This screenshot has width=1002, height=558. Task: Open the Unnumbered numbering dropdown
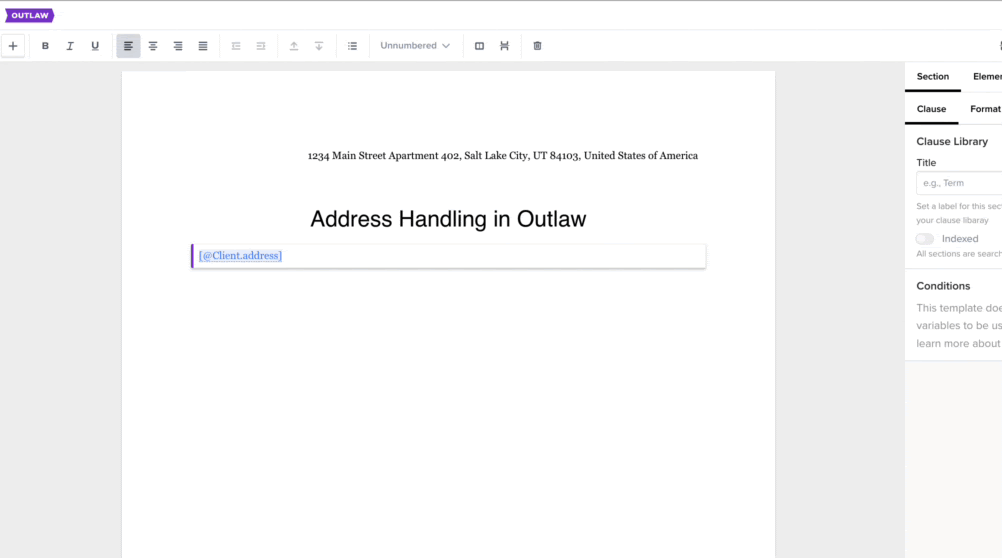click(x=415, y=46)
